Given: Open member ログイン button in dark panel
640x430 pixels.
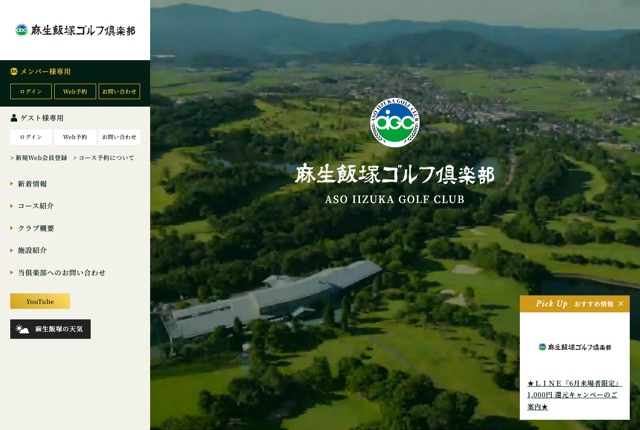Looking at the screenshot, I should (31, 91).
